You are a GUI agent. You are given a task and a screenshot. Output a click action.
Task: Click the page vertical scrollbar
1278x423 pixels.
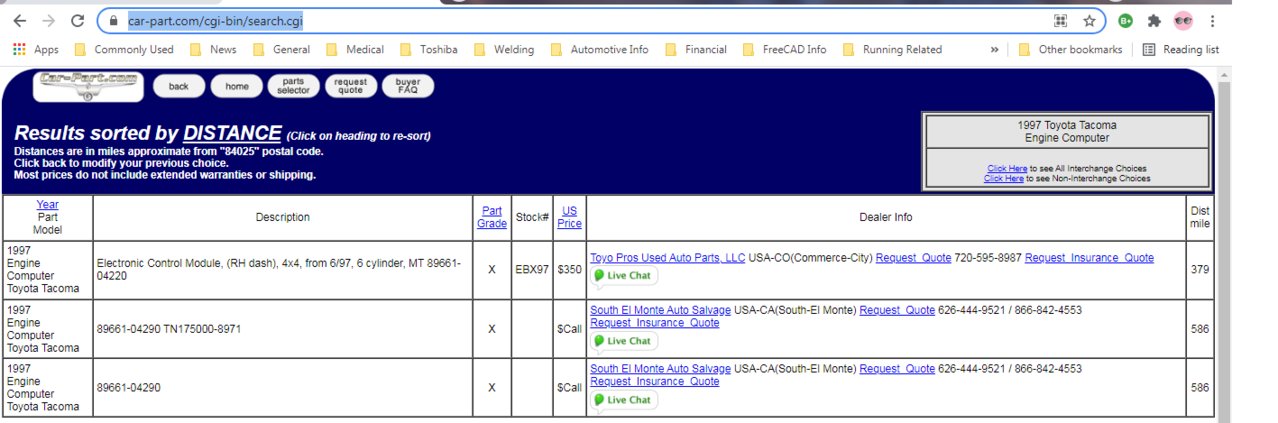(x=1225, y=245)
